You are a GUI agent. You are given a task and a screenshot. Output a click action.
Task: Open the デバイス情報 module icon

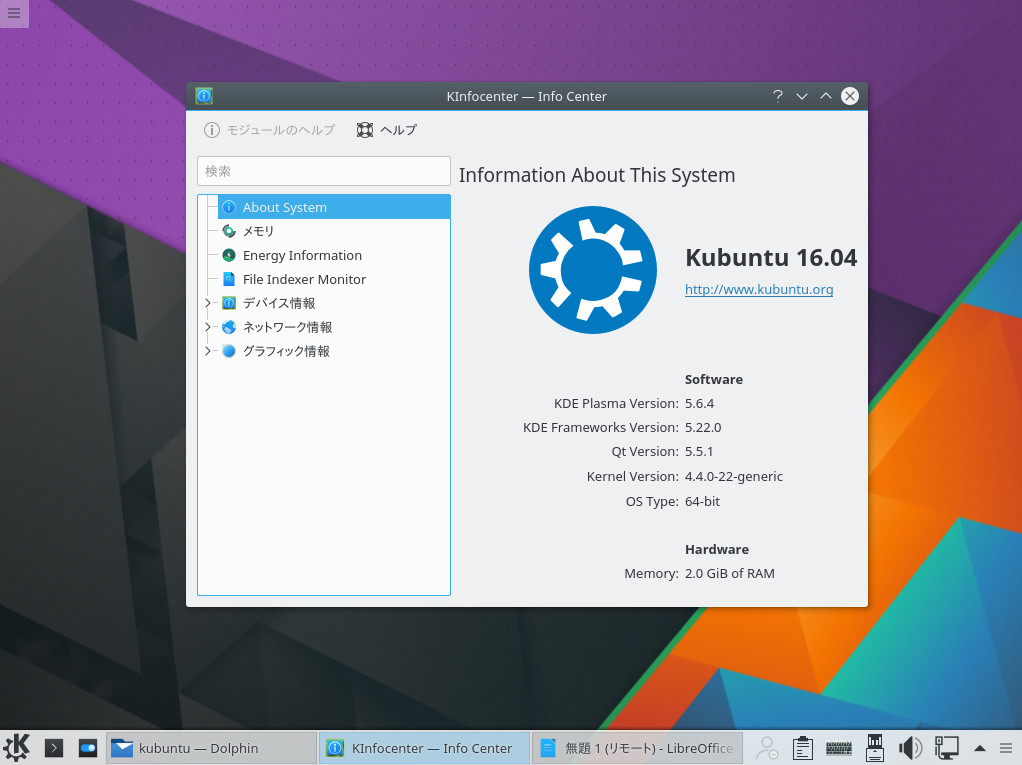coord(229,303)
